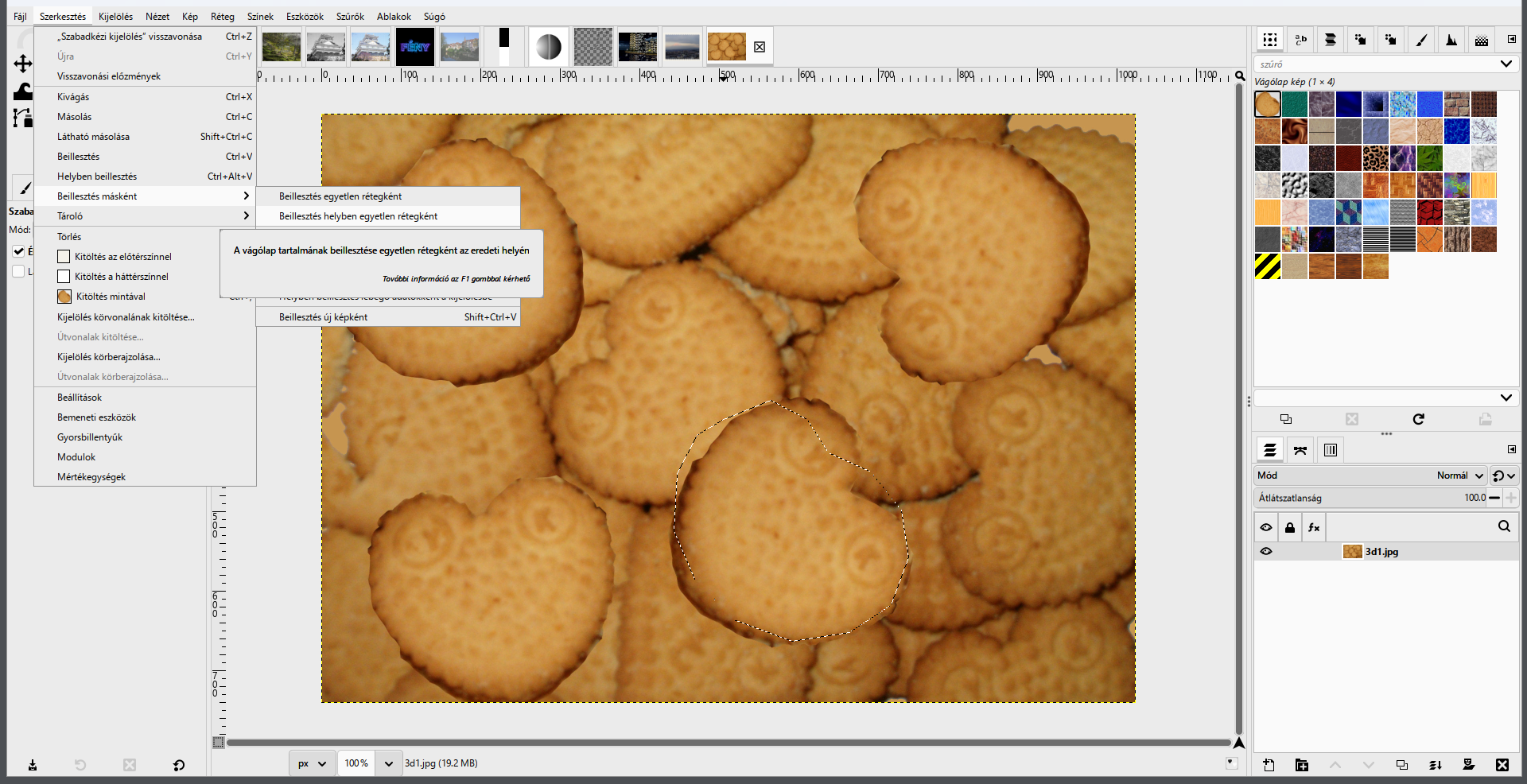
Task: Click the zoom magnifier at ruler corner
Action: coord(1240,76)
